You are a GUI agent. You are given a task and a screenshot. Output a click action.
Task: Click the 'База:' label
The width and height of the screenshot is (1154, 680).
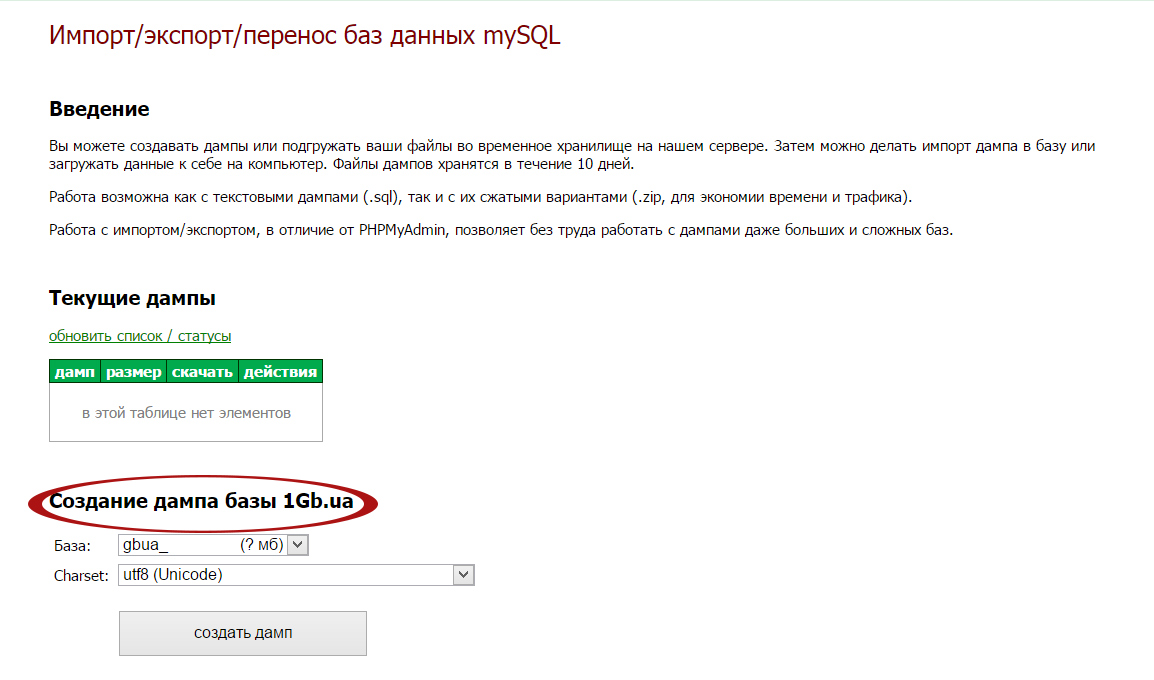tap(72, 546)
